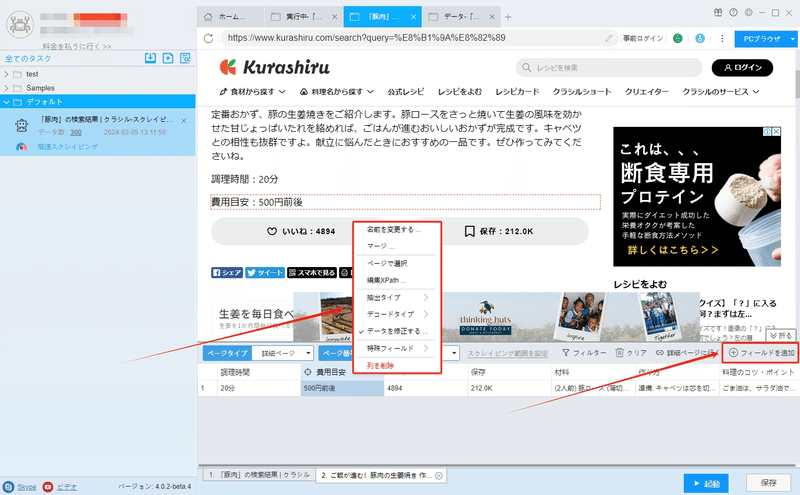800x495 pixels.
Task: Click the 高速スクレイピング icon in the sidebar
Action: pos(21,146)
